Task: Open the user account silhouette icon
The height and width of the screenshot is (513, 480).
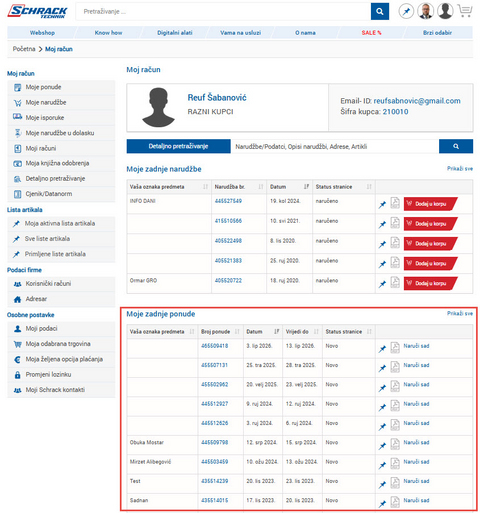Action: click(x=445, y=11)
